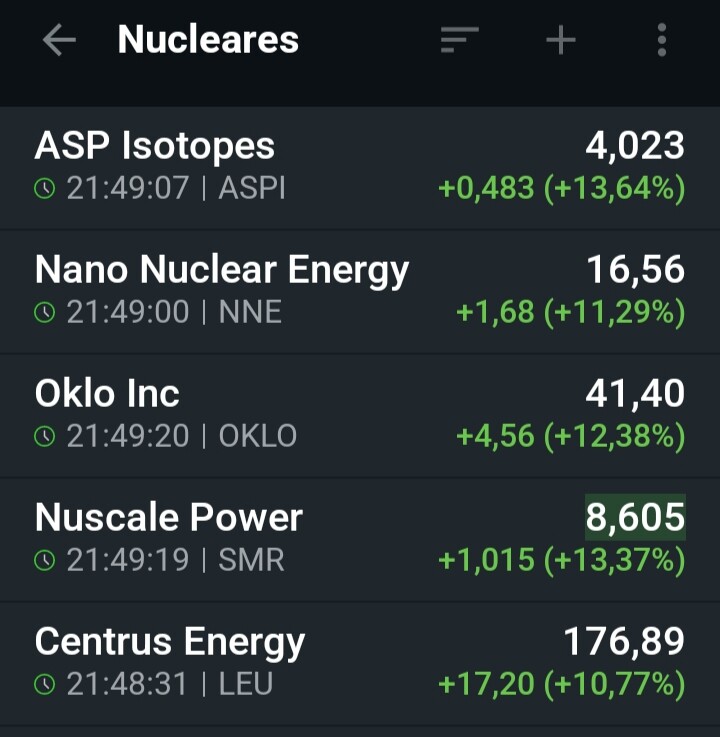This screenshot has height=737, width=720.
Task: Tap the clock icon beside OKLO
Action: click(45, 436)
